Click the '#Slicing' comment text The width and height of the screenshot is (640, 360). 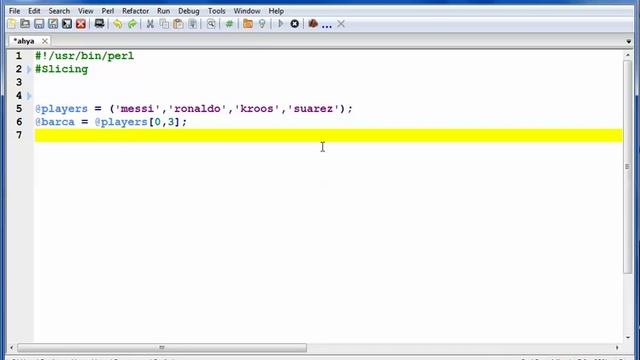(62, 69)
